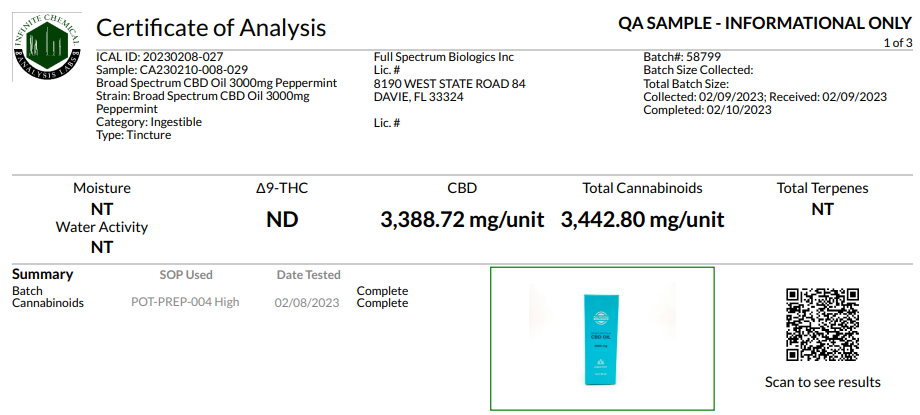
Task: Click the Full Spectrum Biologics Inc name
Action: pyautogui.click(x=443, y=58)
